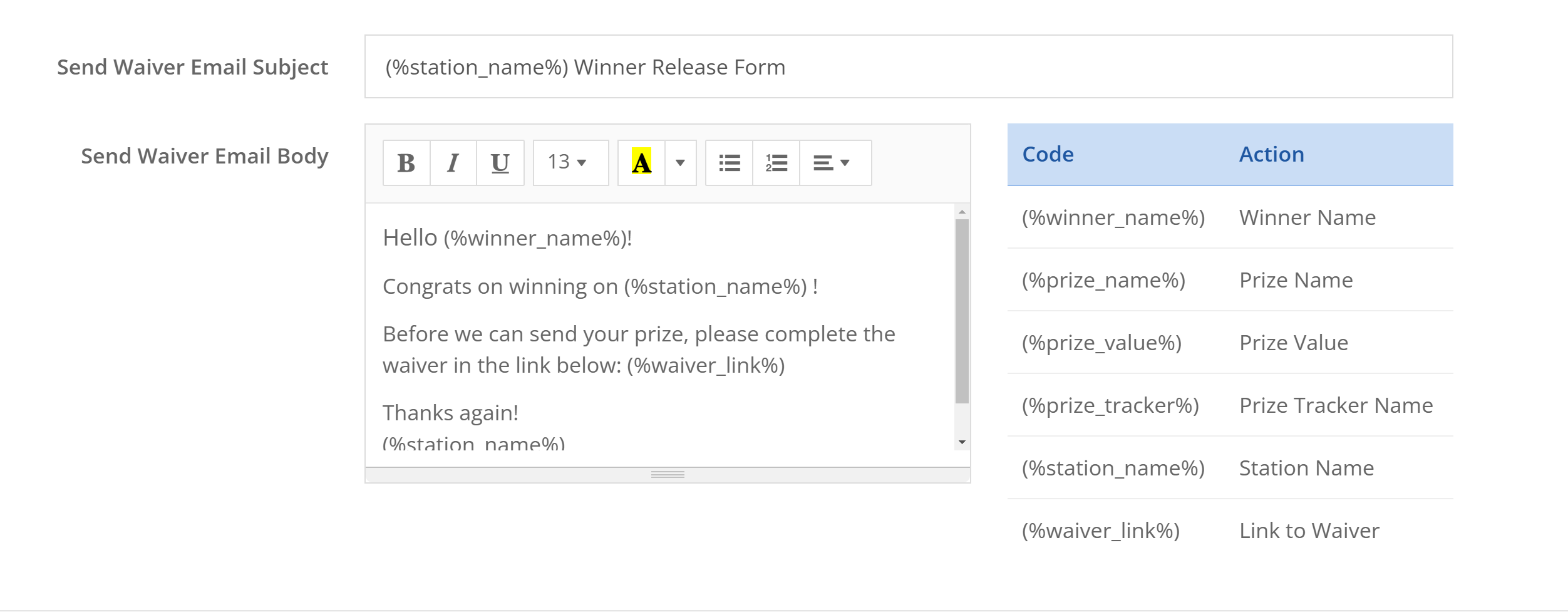Open the font size 13 dropdown

click(570, 163)
